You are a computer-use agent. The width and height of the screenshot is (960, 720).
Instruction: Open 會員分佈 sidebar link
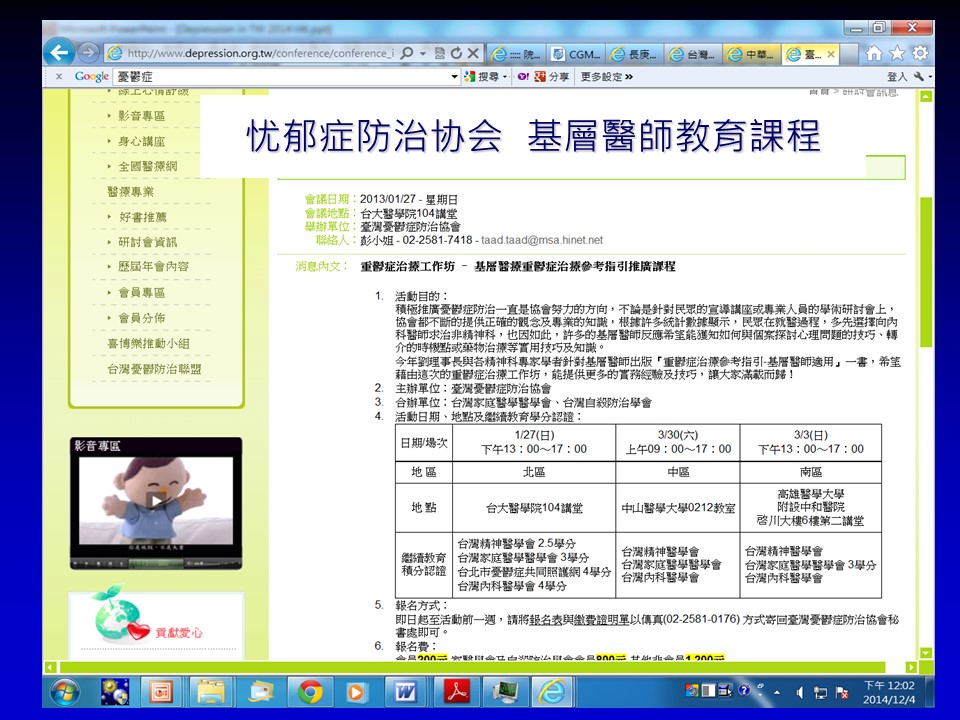141,318
